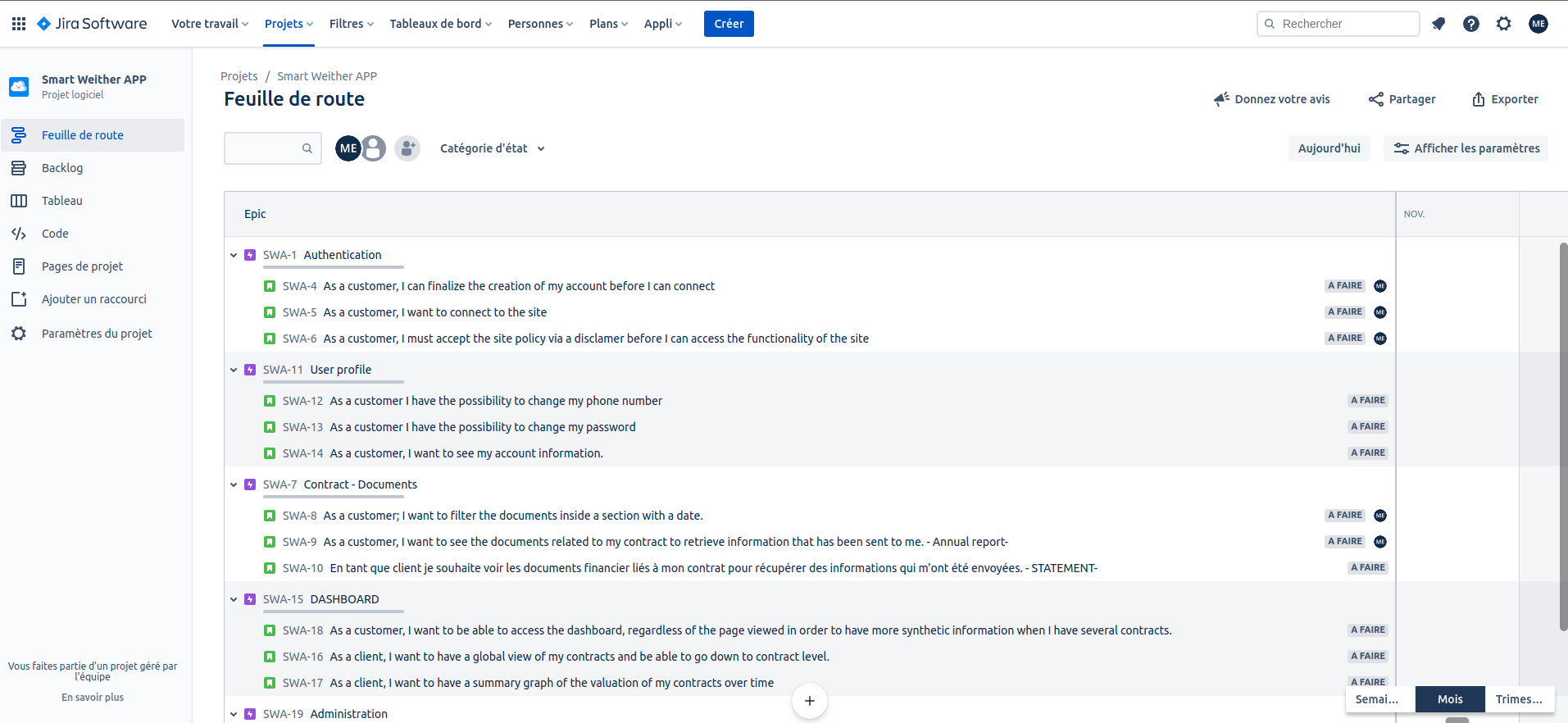This screenshot has width=1568, height=723.
Task: Open Pages de projet in sidebar
Action: point(93,266)
